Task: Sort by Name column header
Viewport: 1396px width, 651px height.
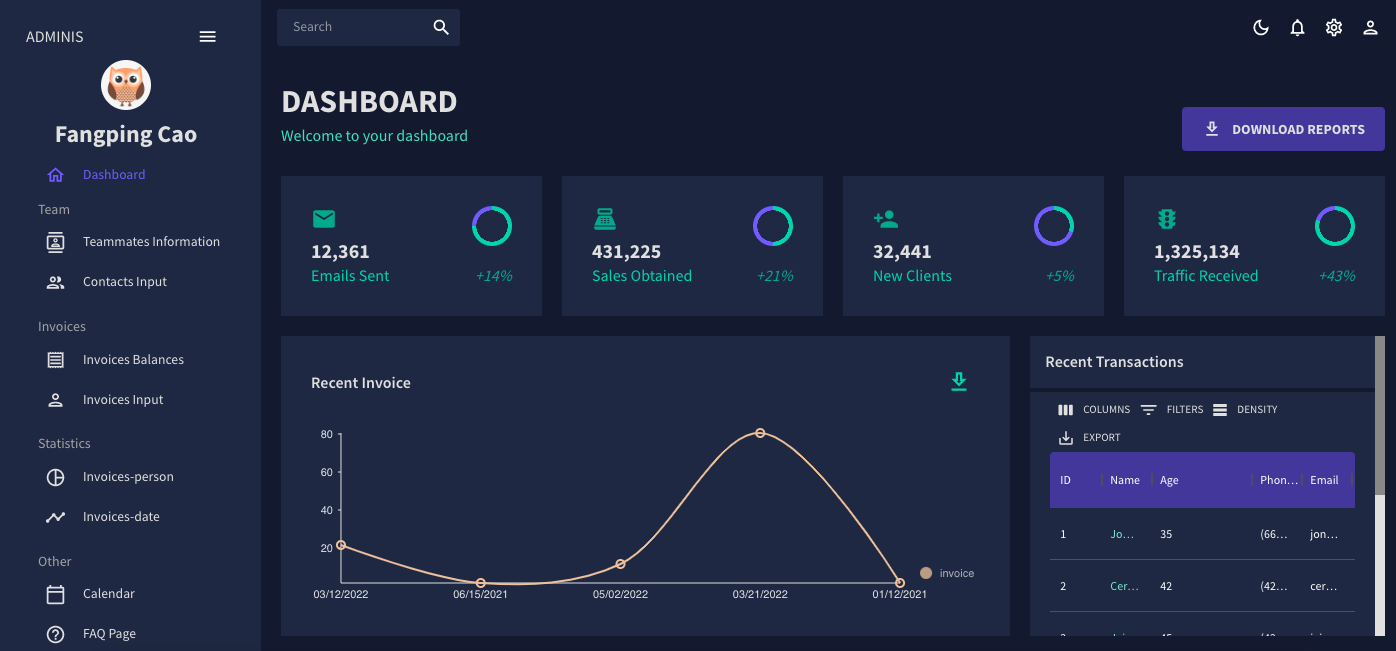Action: pyautogui.click(x=1125, y=480)
